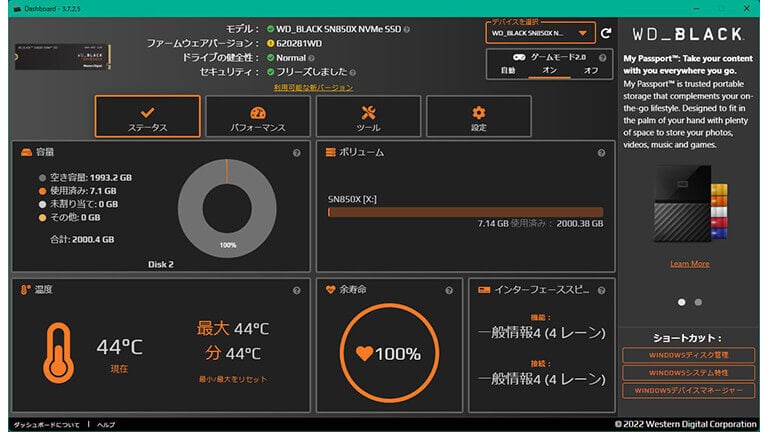This screenshot has height=432, width=768.
Task: Select the second carousel dot in ad panel
Action: tap(698, 301)
